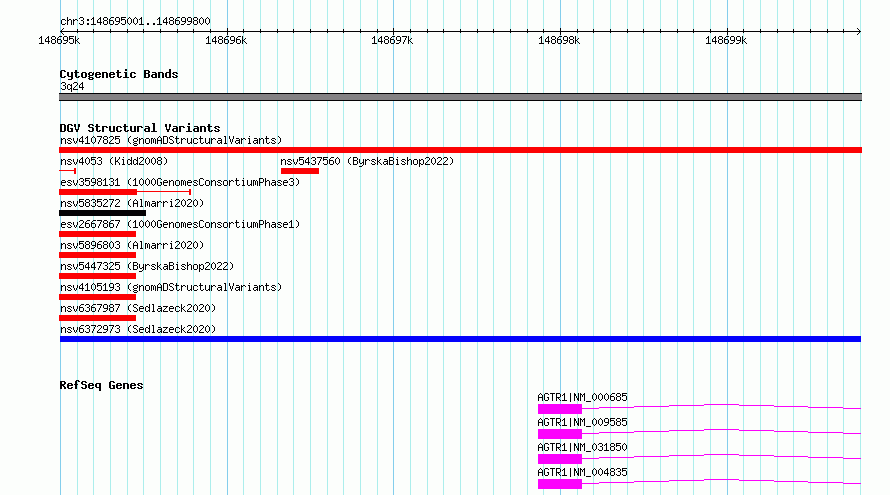Click the 148698k ruler tick label
890x495 pixels.
[559, 40]
